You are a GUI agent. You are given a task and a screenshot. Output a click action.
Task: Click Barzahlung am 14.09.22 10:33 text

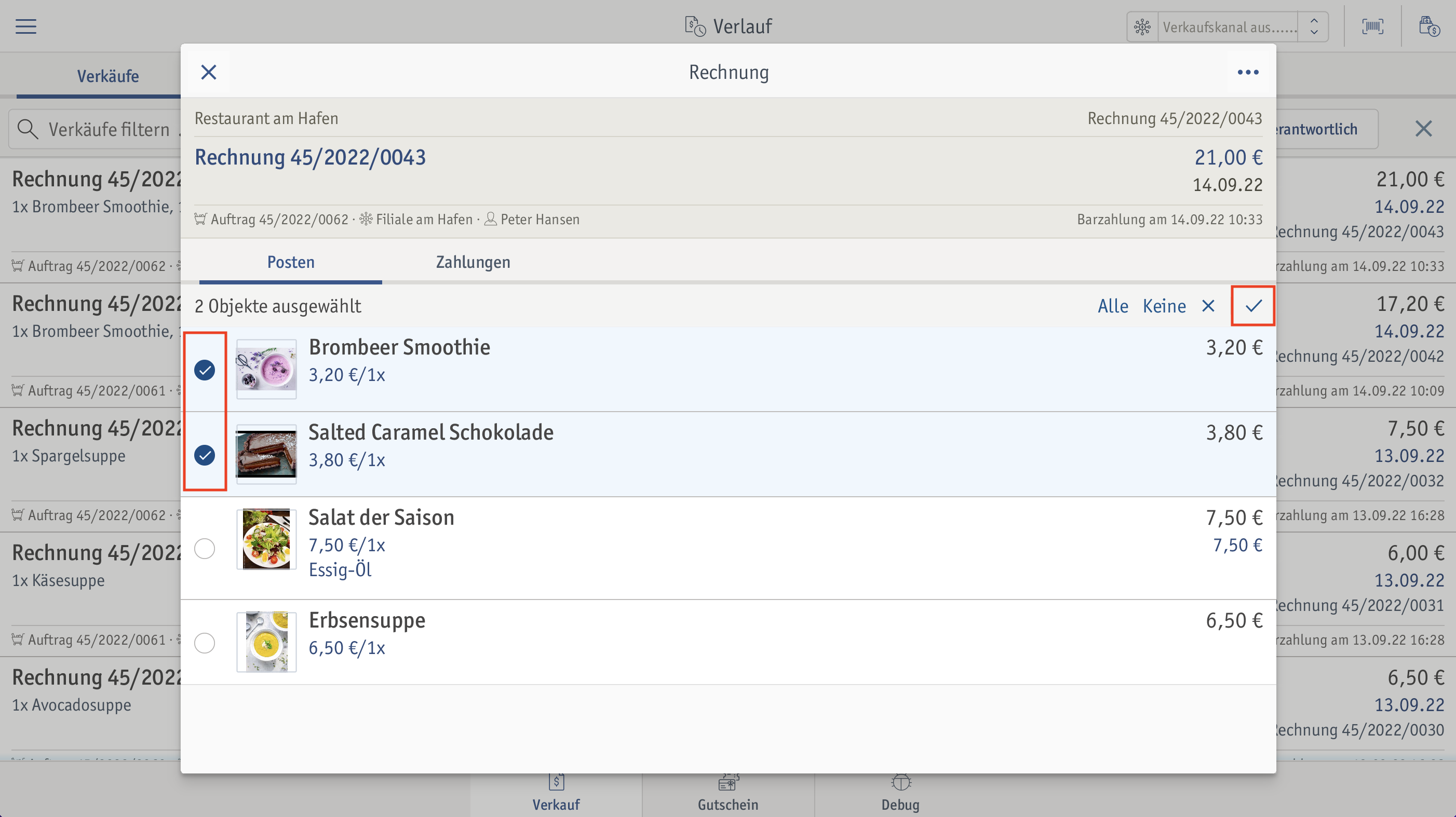1169,219
